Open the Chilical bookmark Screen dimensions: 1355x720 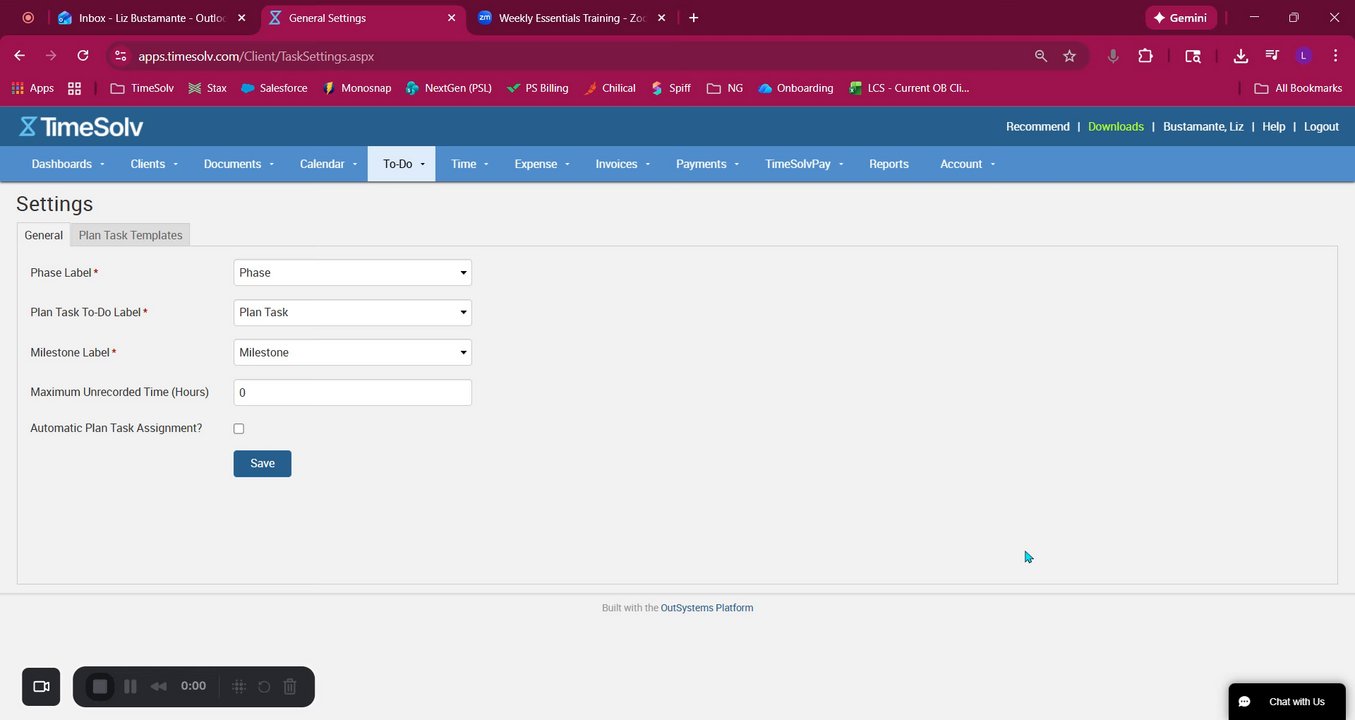(x=610, y=88)
